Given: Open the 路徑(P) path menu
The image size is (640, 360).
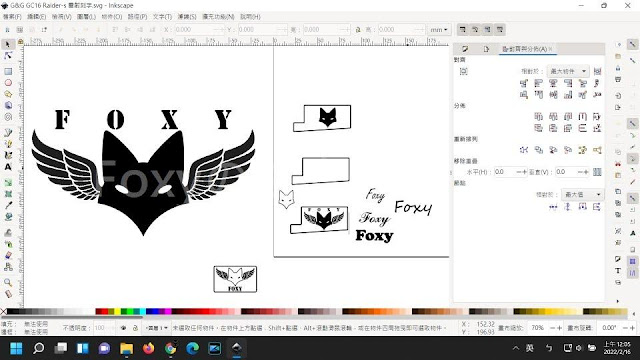Looking at the screenshot, I should coord(137,17).
